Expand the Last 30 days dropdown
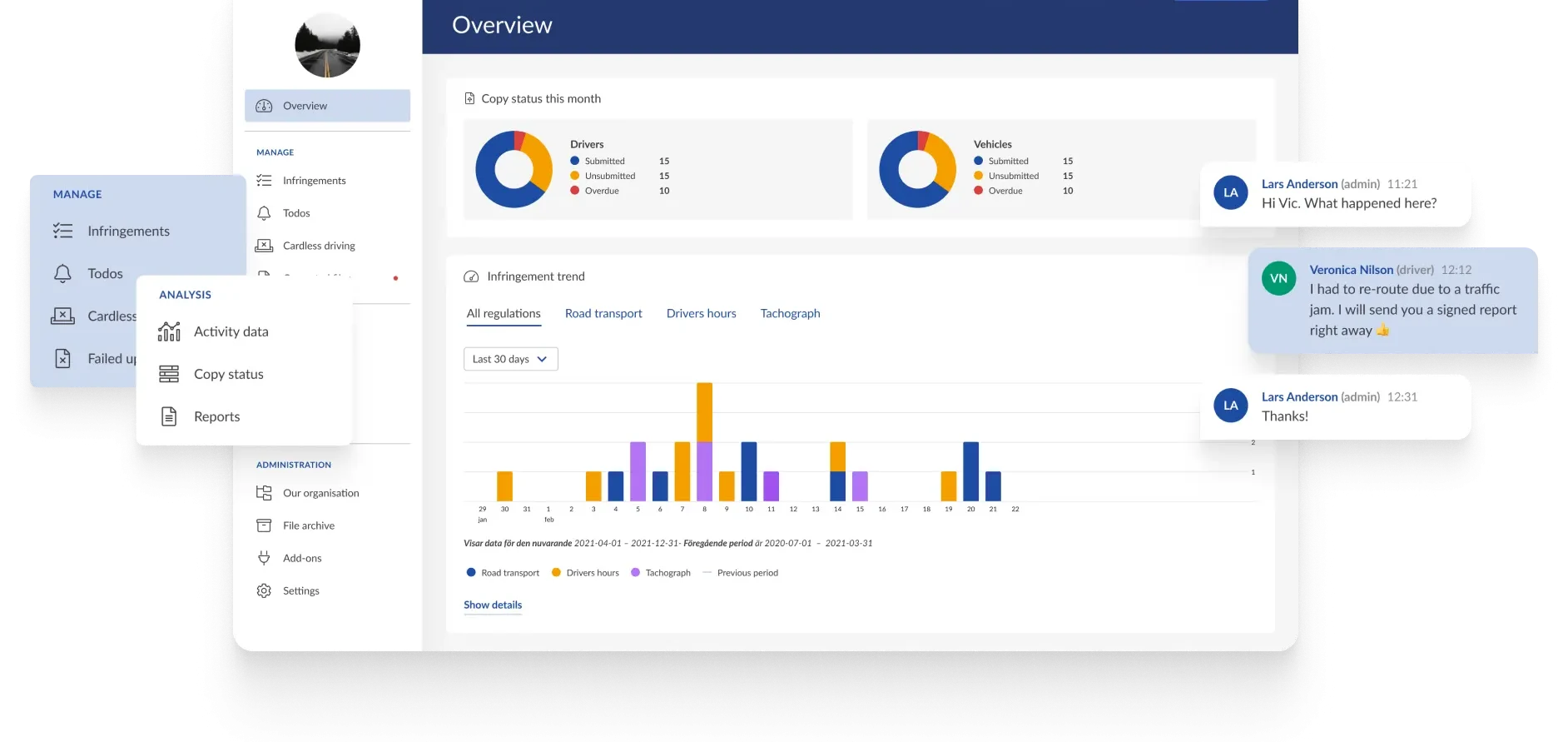This screenshot has width=1568, height=742. pos(510,359)
